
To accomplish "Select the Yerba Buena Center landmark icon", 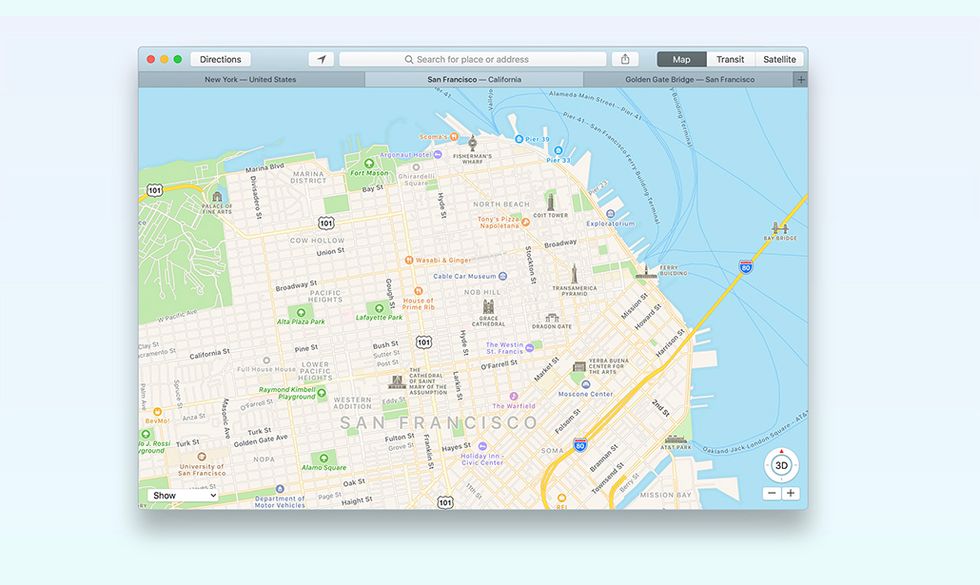I will pyautogui.click(x=579, y=366).
